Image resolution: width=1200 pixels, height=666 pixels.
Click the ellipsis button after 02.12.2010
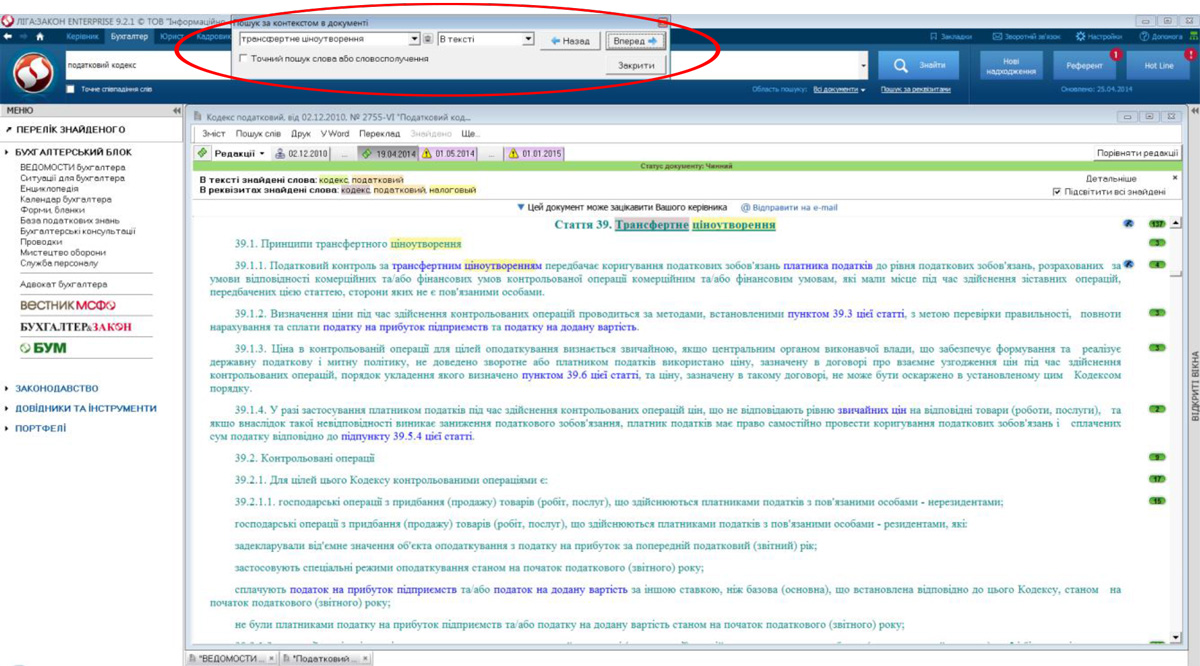(345, 154)
